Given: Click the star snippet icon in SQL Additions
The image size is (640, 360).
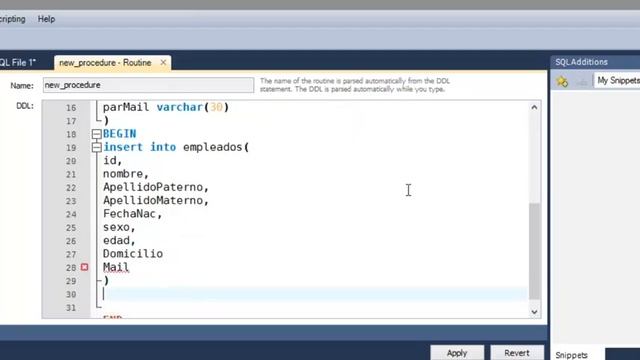Looking at the screenshot, I should tap(562, 81).
